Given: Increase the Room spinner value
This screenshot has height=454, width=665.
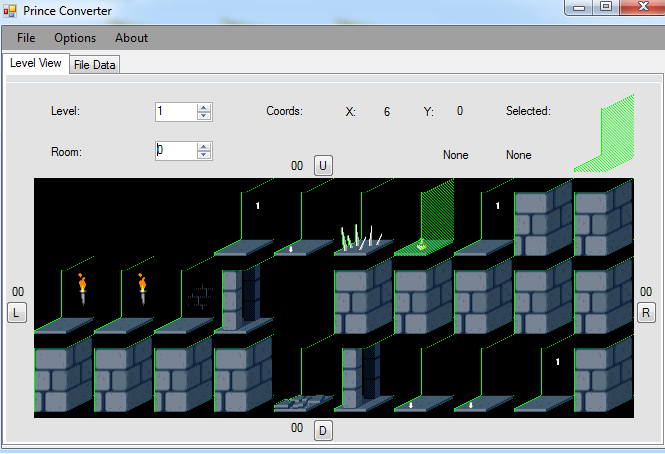Looking at the screenshot, I should pos(204,146).
